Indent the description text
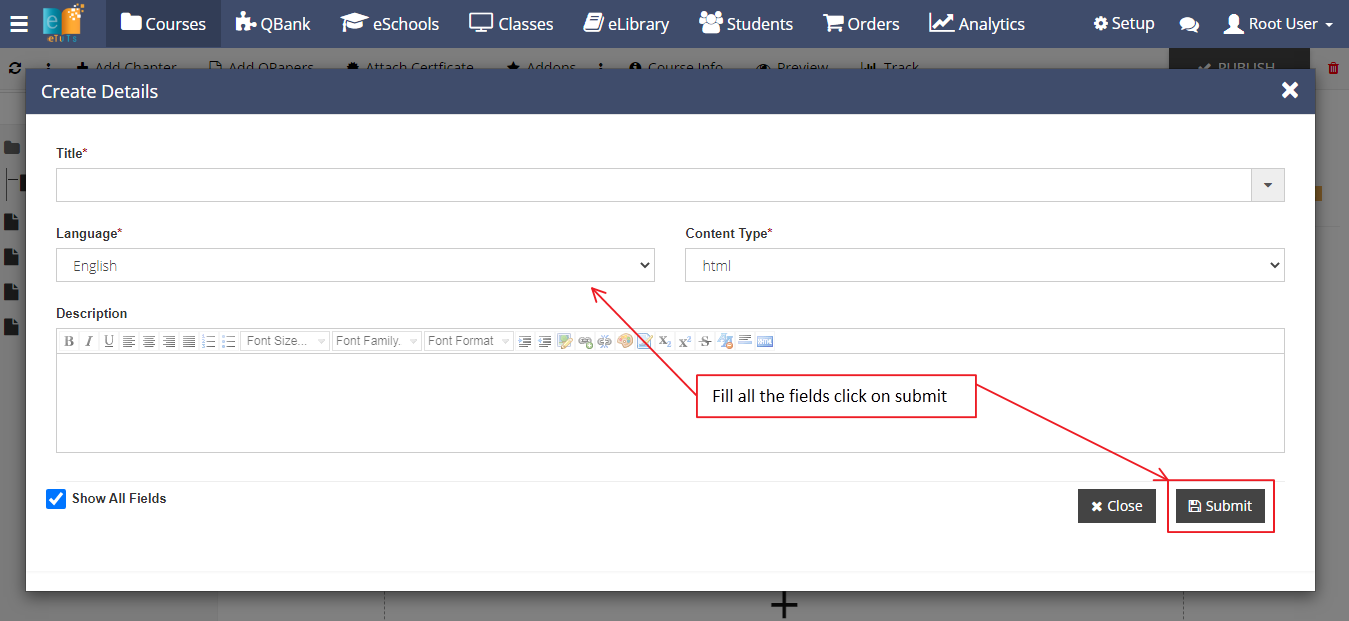This screenshot has width=1349, height=621. coord(526,341)
